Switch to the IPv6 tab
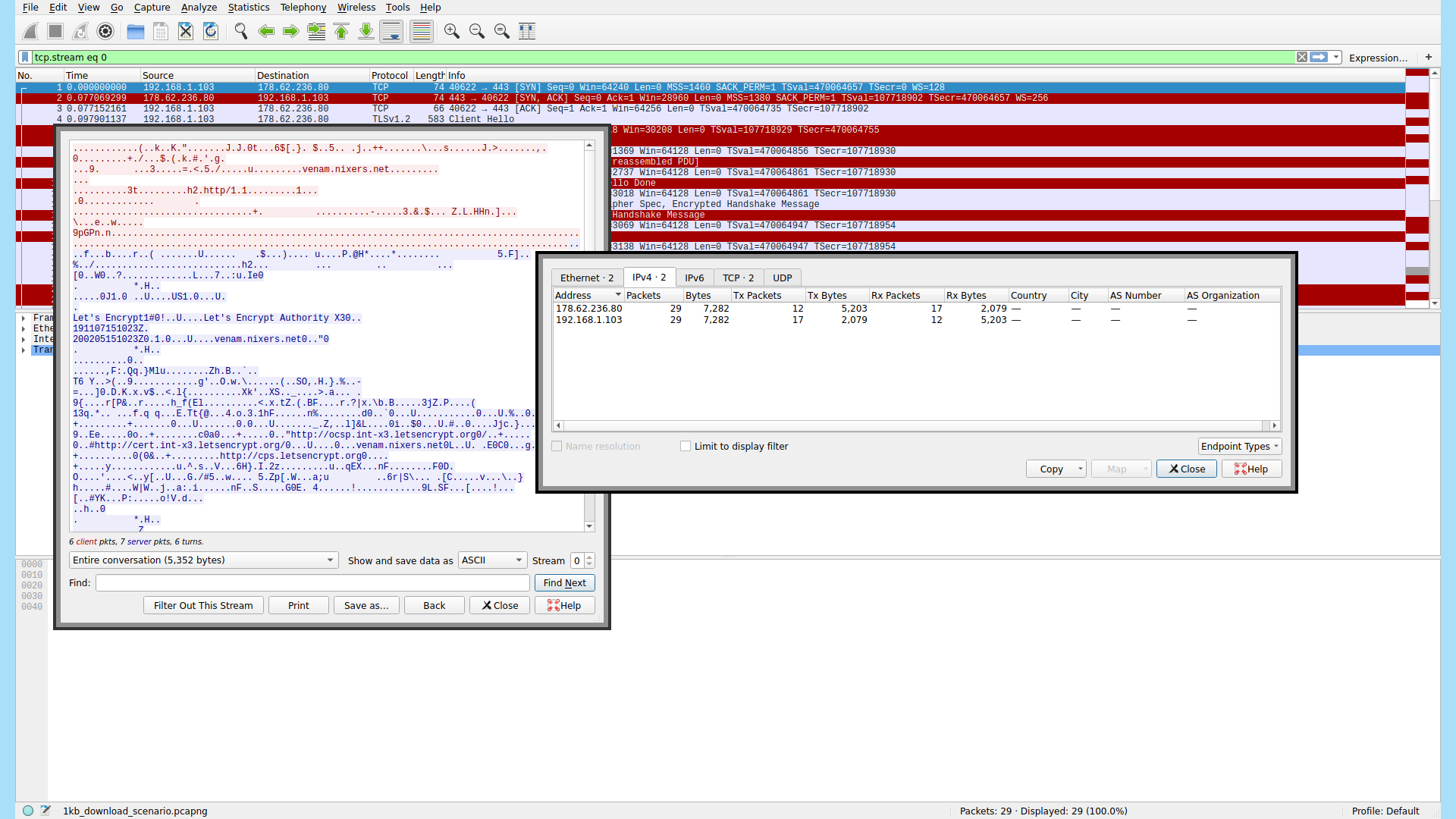This screenshot has width=1456, height=819. click(x=694, y=278)
